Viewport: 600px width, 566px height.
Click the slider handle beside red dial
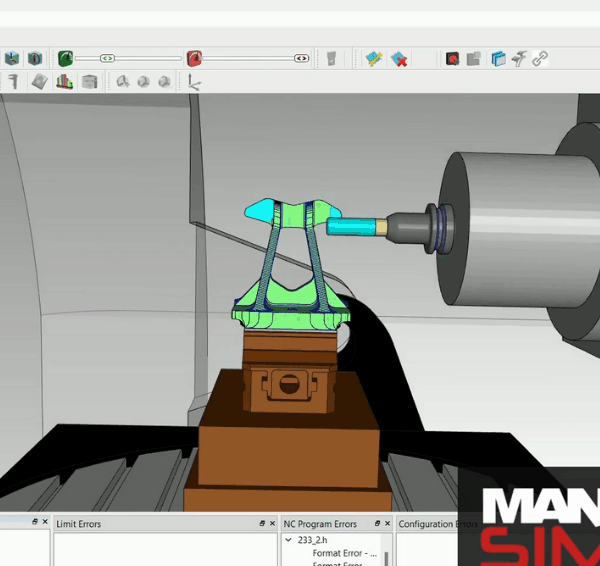301,59
